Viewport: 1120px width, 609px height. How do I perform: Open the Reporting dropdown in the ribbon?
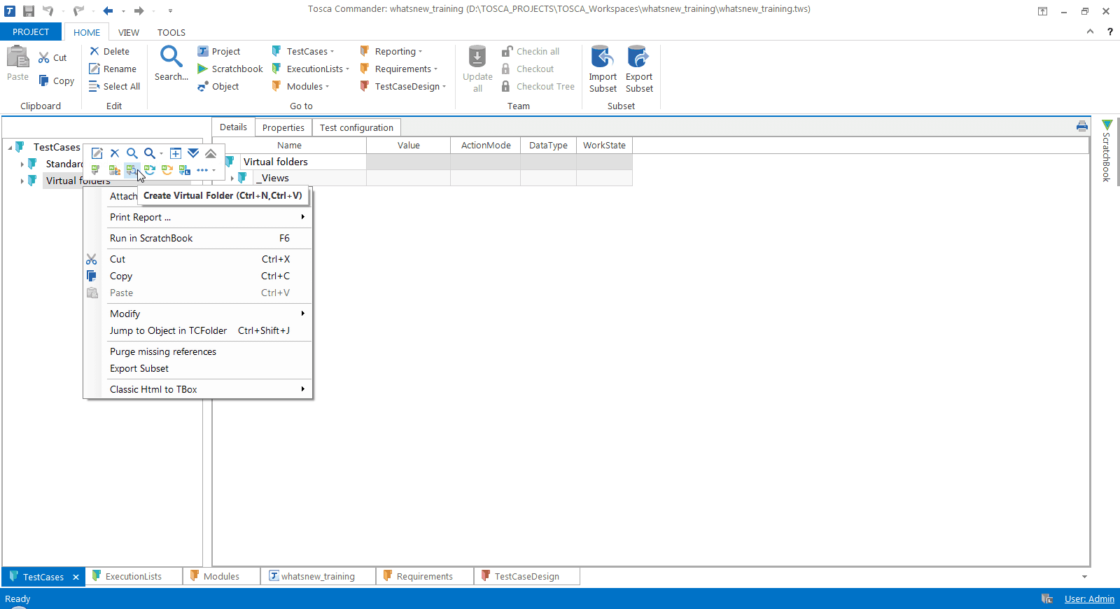coord(391,51)
